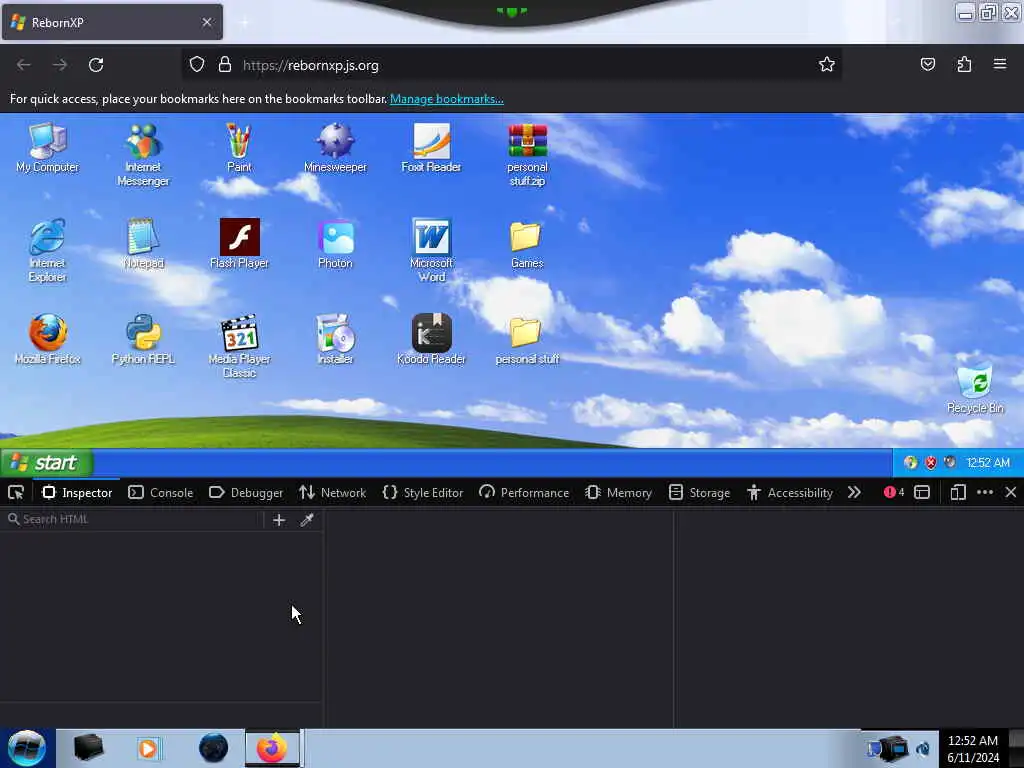Switch to the Console tab
1024x768 pixels.
[x=161, y=492]
